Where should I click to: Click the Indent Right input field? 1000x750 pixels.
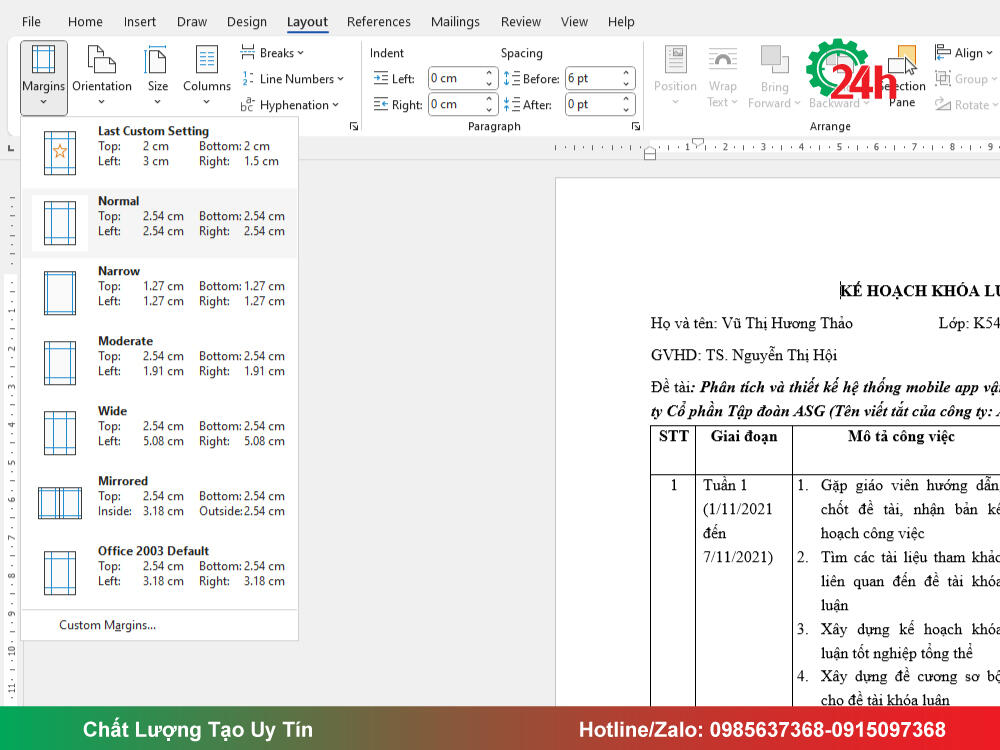click(456, 104)
